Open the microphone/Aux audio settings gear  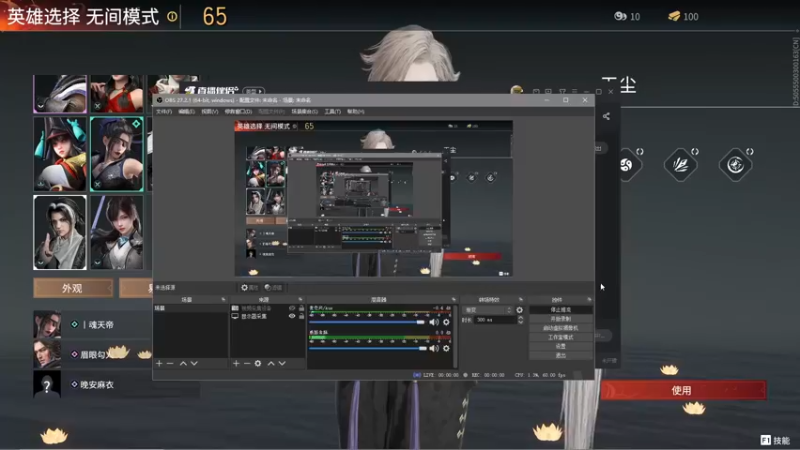(446, 322)
